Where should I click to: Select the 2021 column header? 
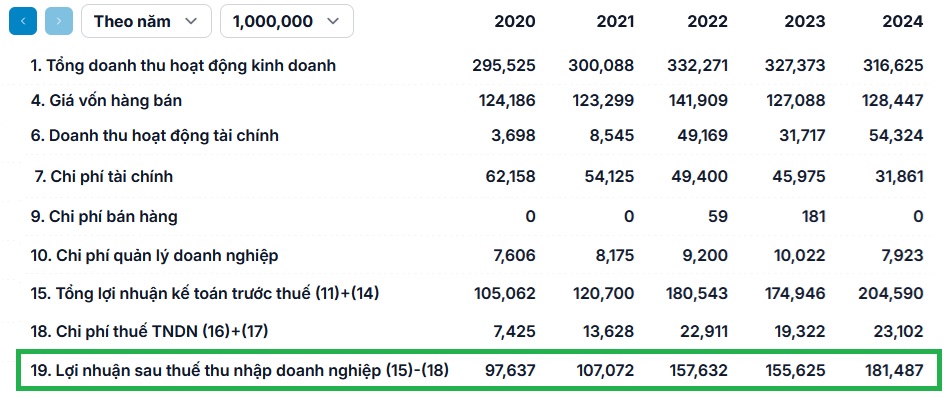pyautogui.click(x=615, y=22)
